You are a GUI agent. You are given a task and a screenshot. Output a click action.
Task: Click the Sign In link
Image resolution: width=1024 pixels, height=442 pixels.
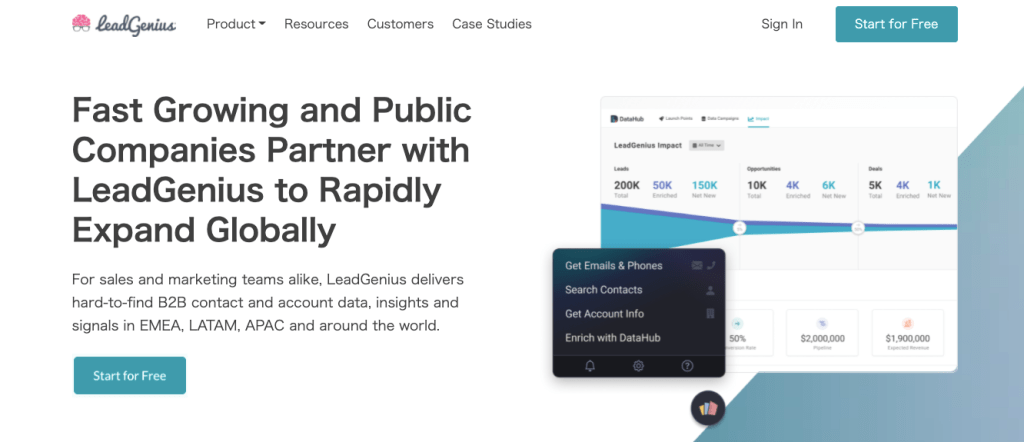coord(782,24)
